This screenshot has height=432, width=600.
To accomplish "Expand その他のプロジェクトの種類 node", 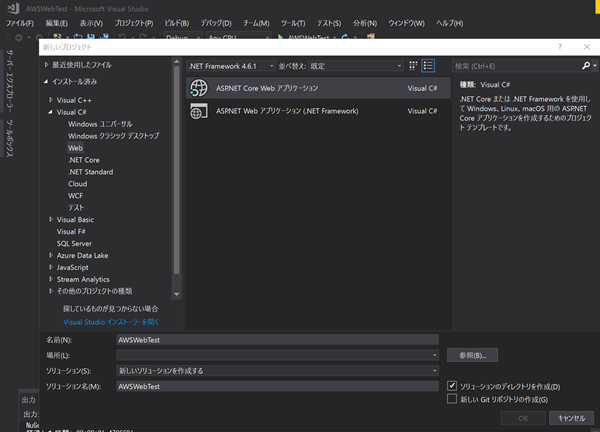I will [51, 291].
